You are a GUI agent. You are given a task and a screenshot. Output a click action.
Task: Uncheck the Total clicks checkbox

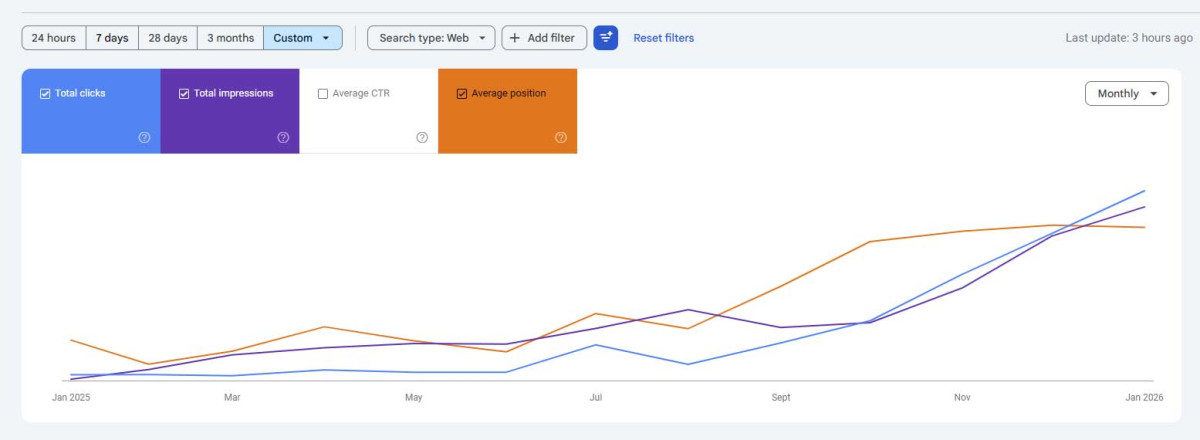tap(45, 94)
